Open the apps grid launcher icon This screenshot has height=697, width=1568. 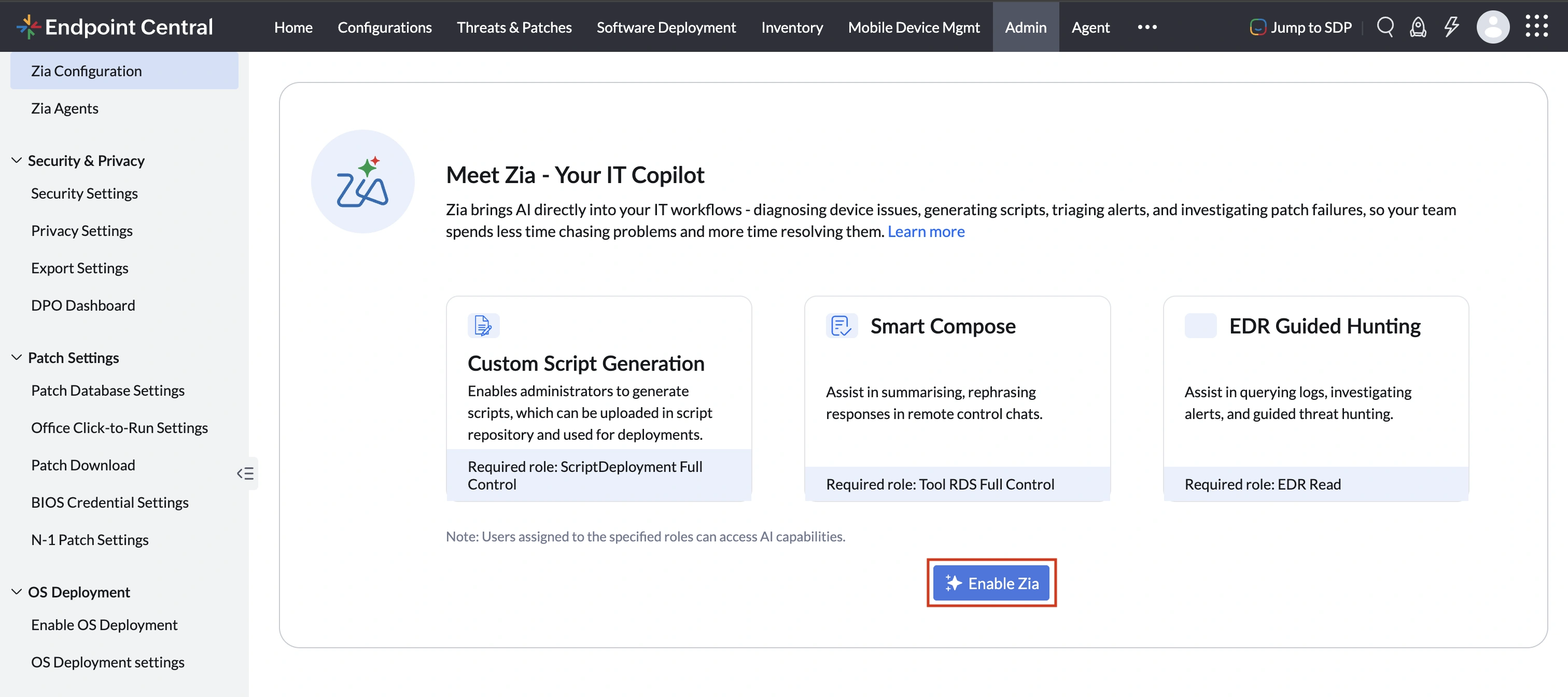pyautogui.click(x=1536, y=27)
